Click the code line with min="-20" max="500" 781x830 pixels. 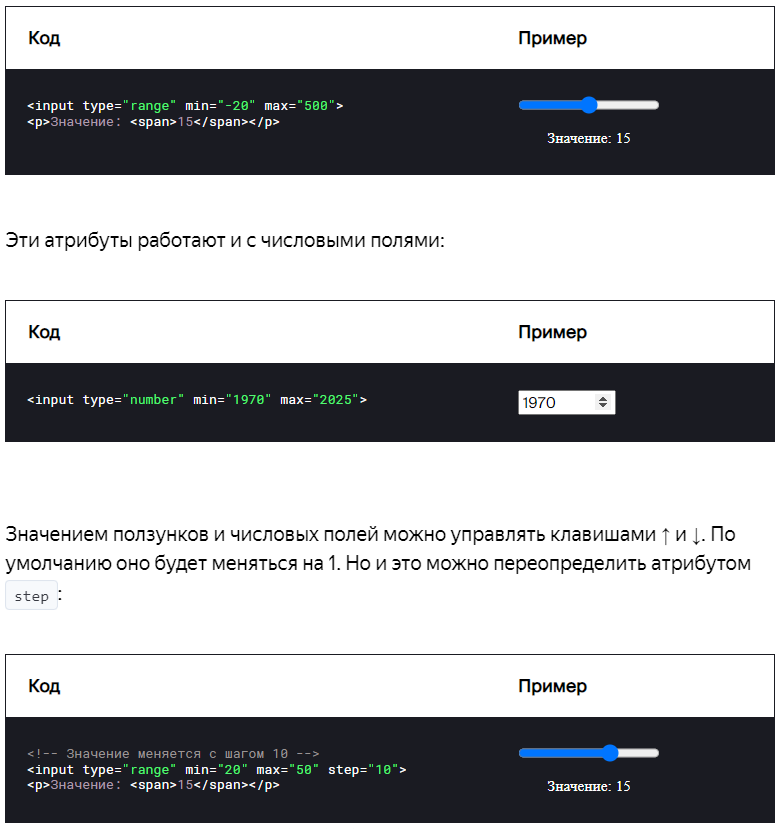185,106
